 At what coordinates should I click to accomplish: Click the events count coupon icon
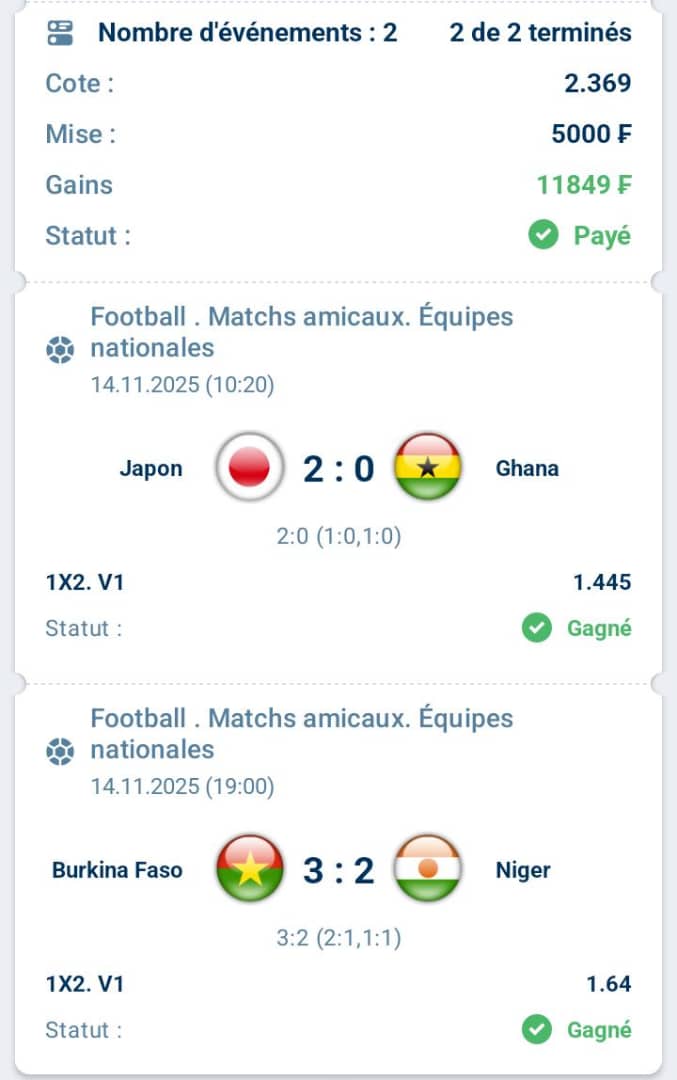60,33
